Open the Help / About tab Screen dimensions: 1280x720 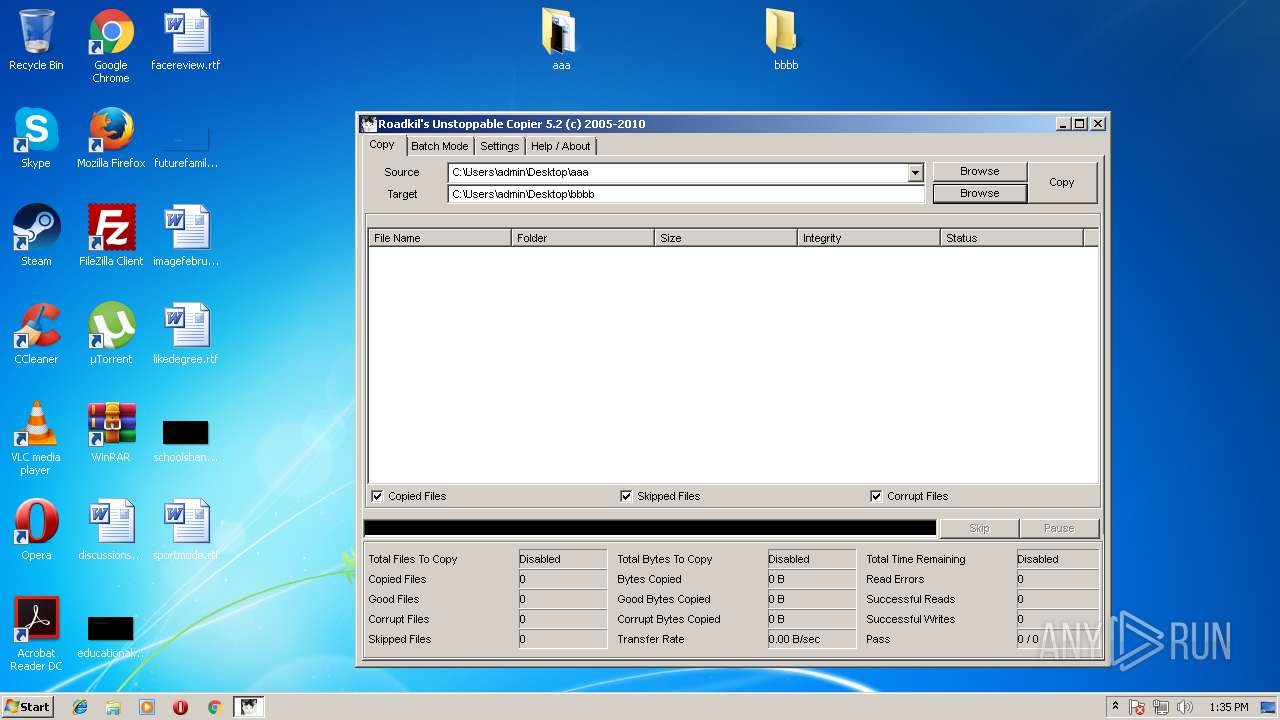click(x=560, y=146)
